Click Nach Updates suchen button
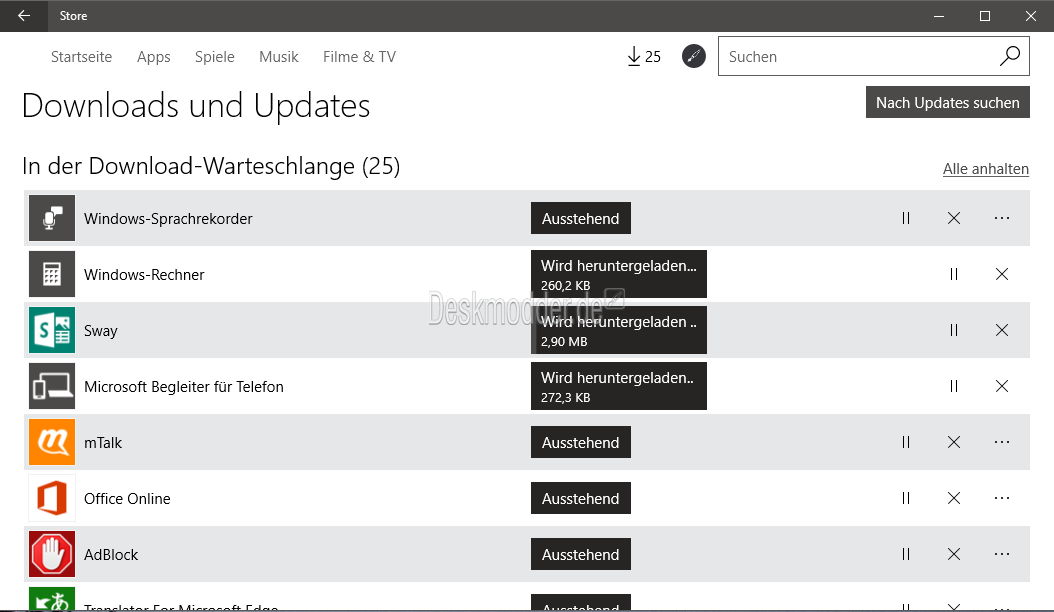 (x=947, y=102)
